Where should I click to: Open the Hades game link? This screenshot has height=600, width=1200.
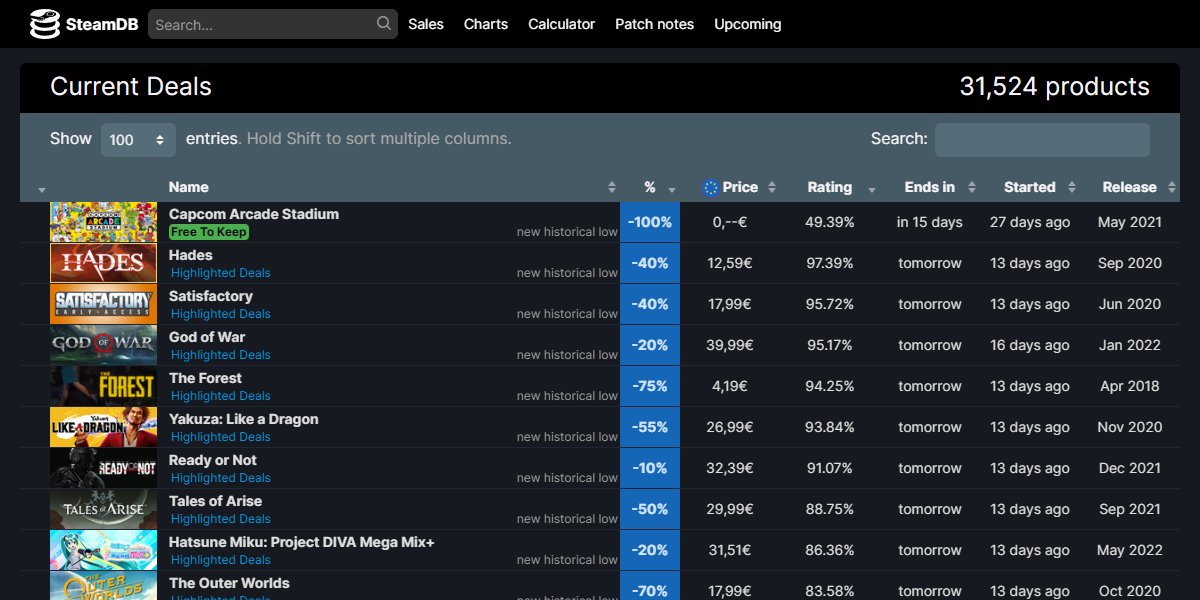191,255
